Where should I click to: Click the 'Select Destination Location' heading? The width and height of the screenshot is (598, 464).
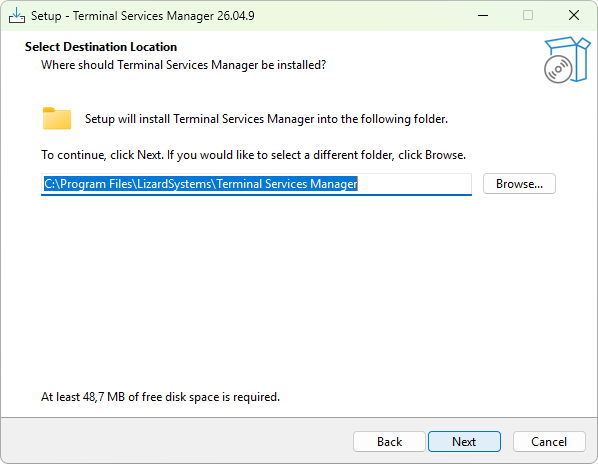[101, 47]
